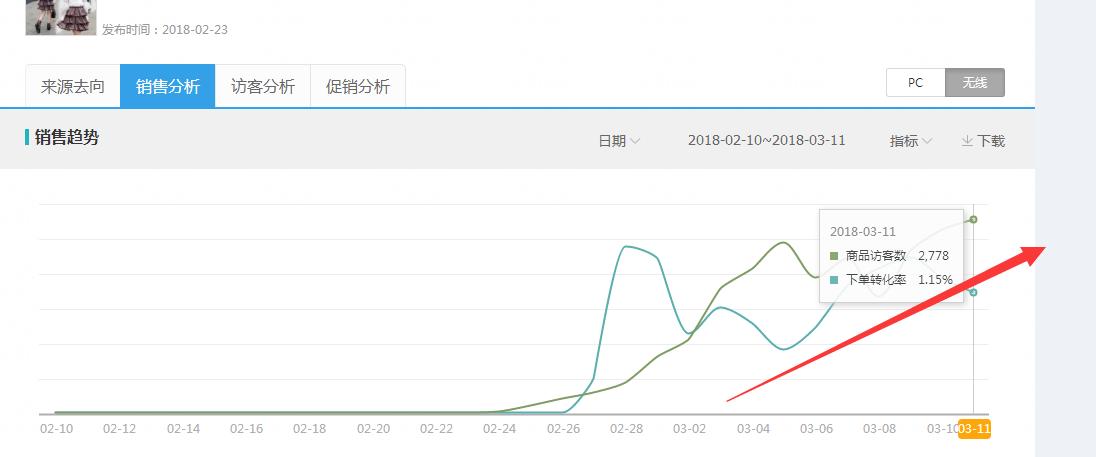Select the 销售分析 tab
The width and height of the screenshot is (1096, 457).
(168, 86)
